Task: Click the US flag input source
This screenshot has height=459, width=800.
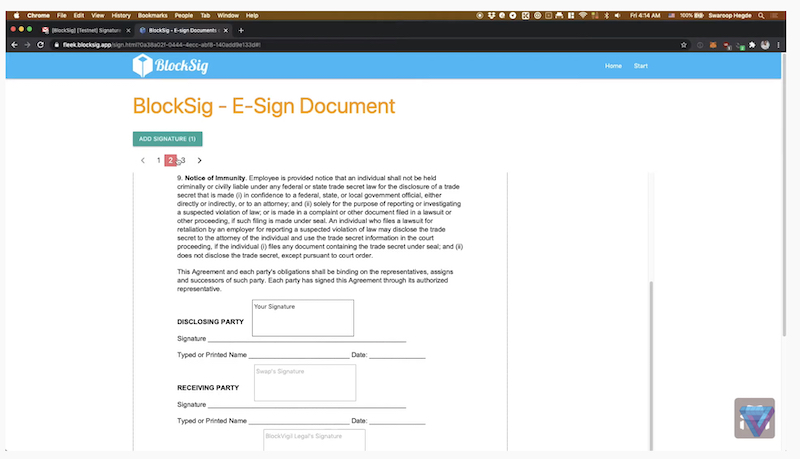Action: tap(671, 15)
